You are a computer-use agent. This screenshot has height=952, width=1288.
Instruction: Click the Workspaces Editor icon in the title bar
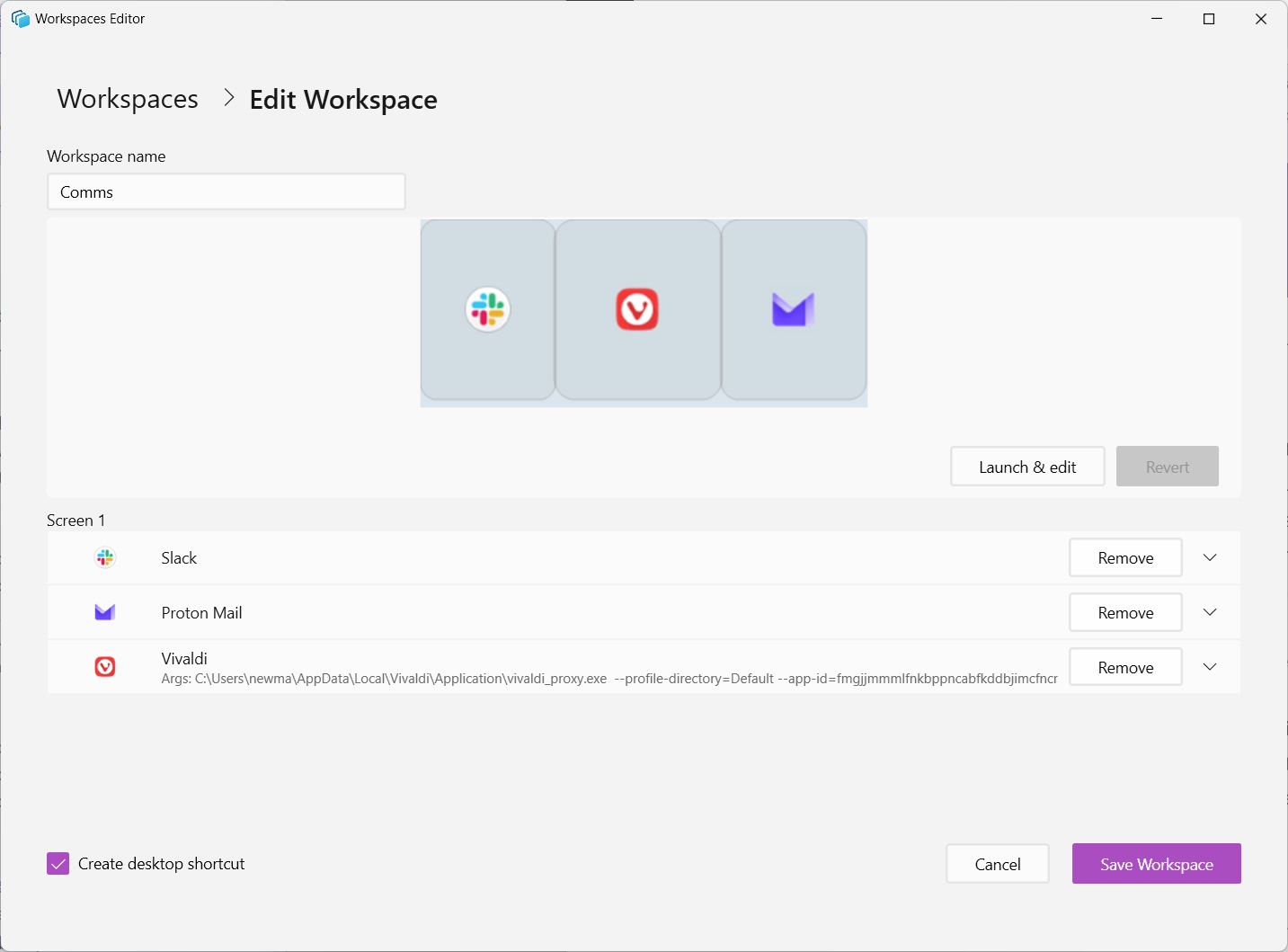(x=20, y=18)
